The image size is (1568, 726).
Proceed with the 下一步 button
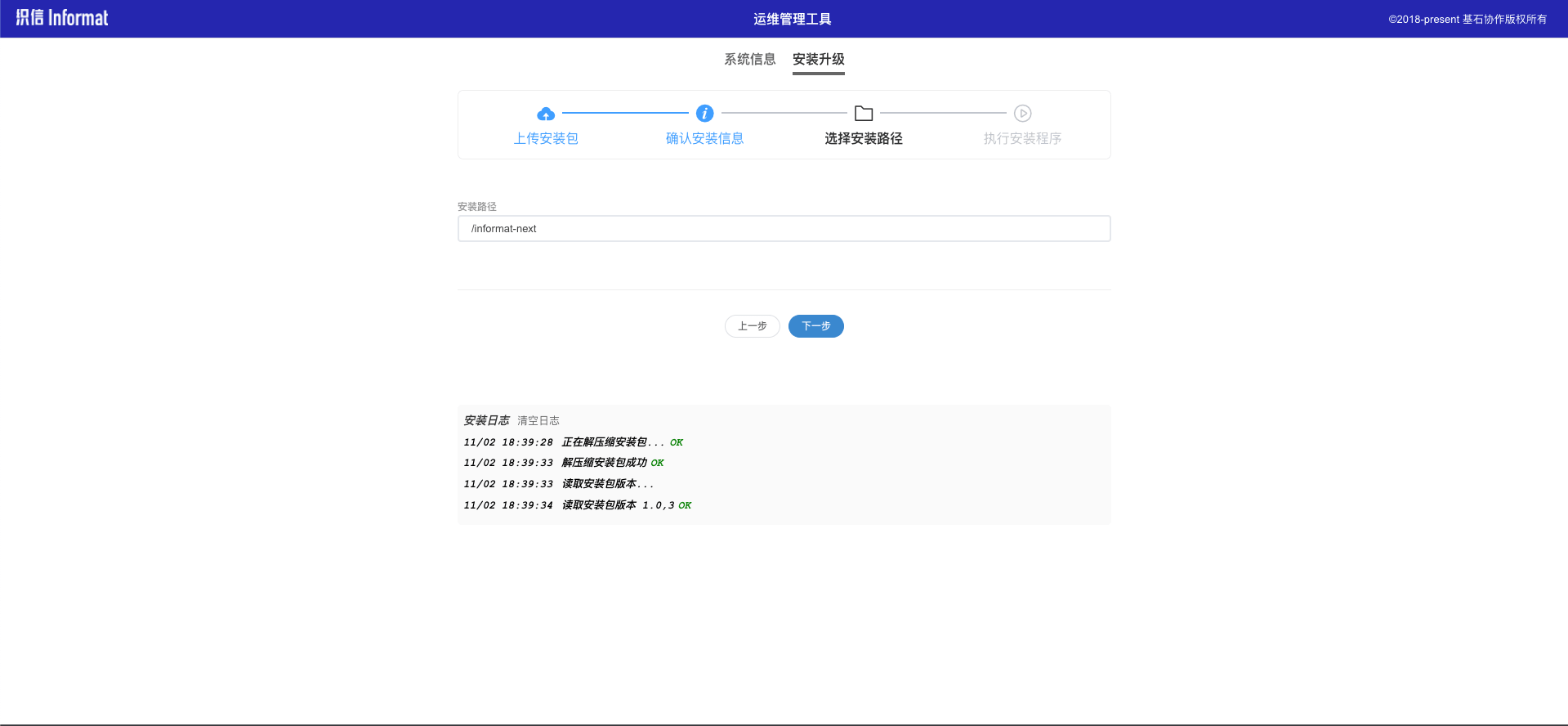pyautogui.click(x=815, y=326)
